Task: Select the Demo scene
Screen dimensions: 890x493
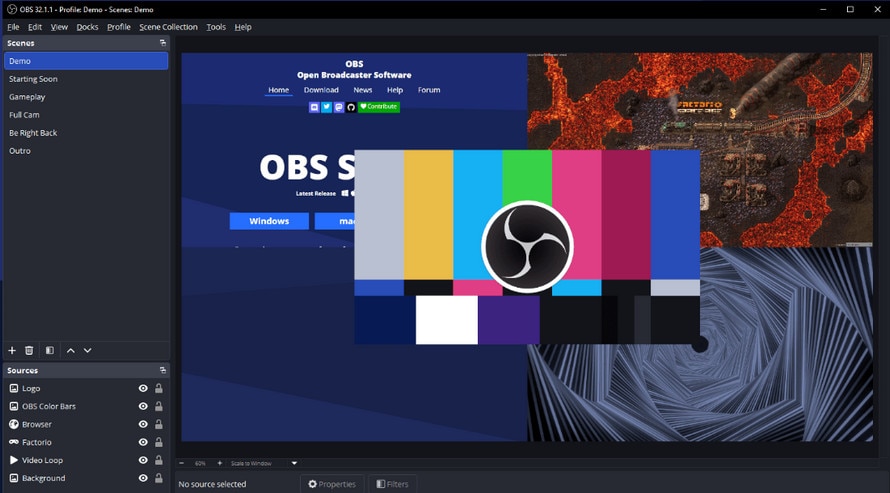Action: pyautogui.click(x=86, y=61)
